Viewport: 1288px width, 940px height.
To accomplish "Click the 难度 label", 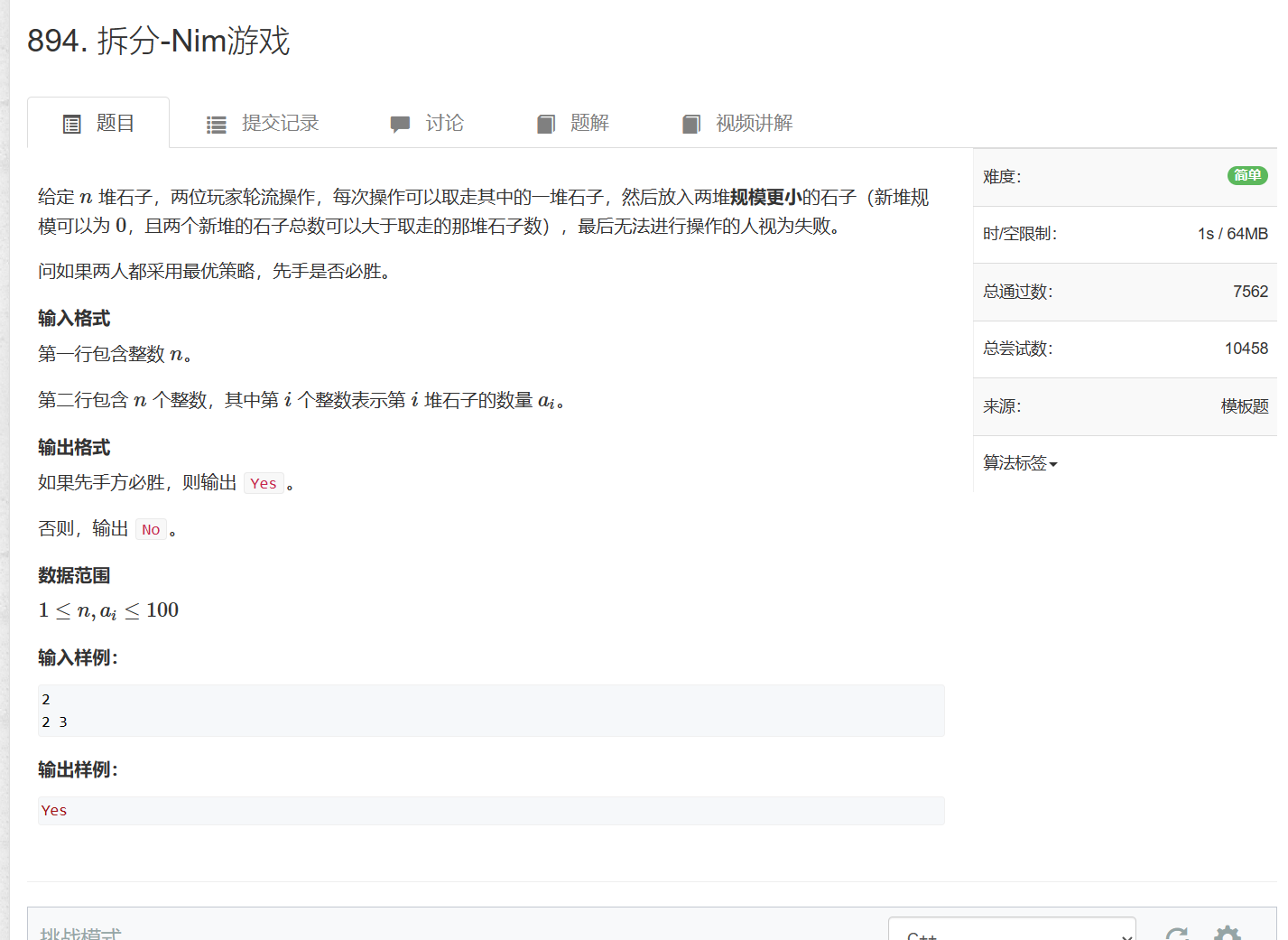I will click(x=1002, y=176).
